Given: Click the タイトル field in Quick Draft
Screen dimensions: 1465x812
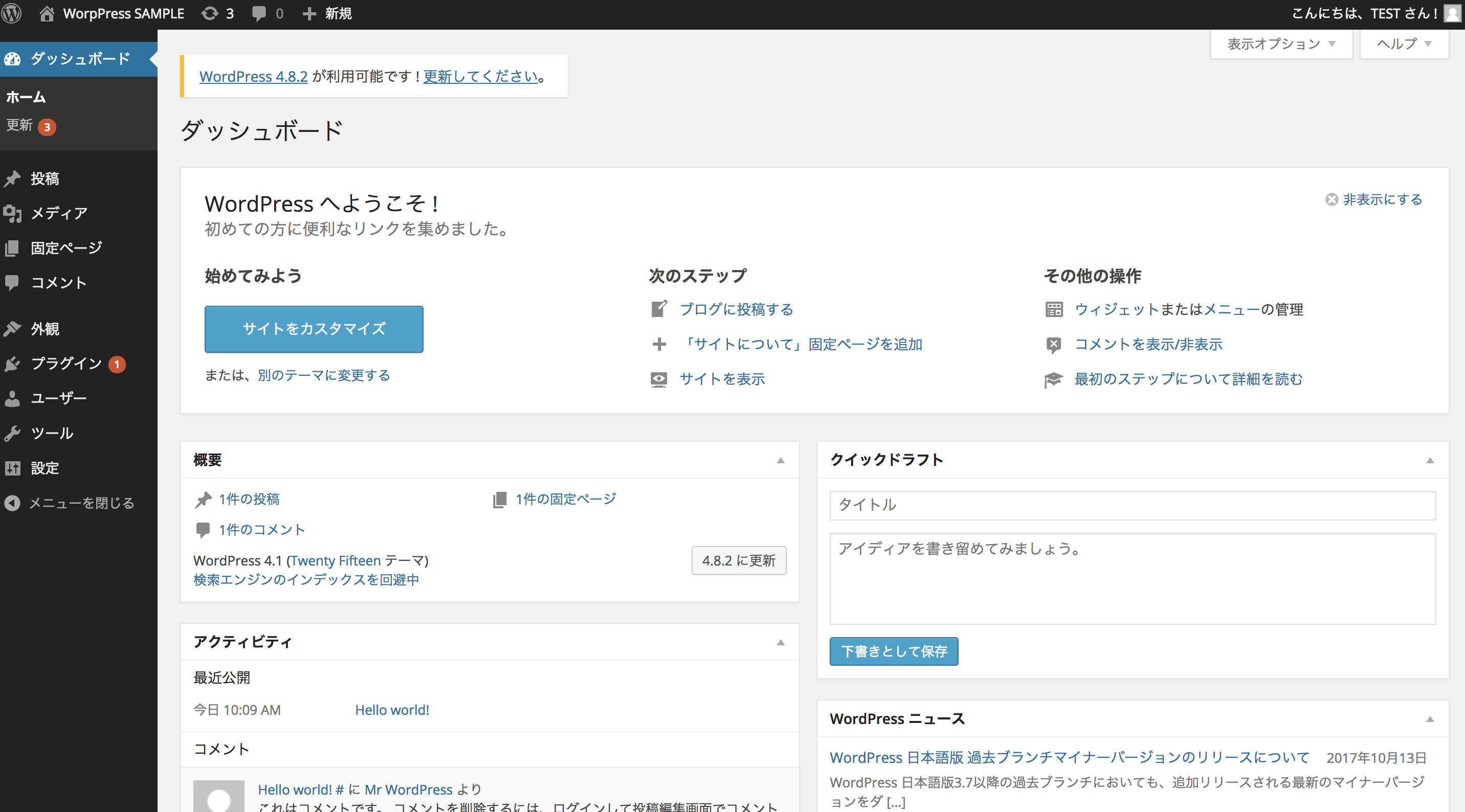Looking at the screenshot, I should coord(1133,506).
